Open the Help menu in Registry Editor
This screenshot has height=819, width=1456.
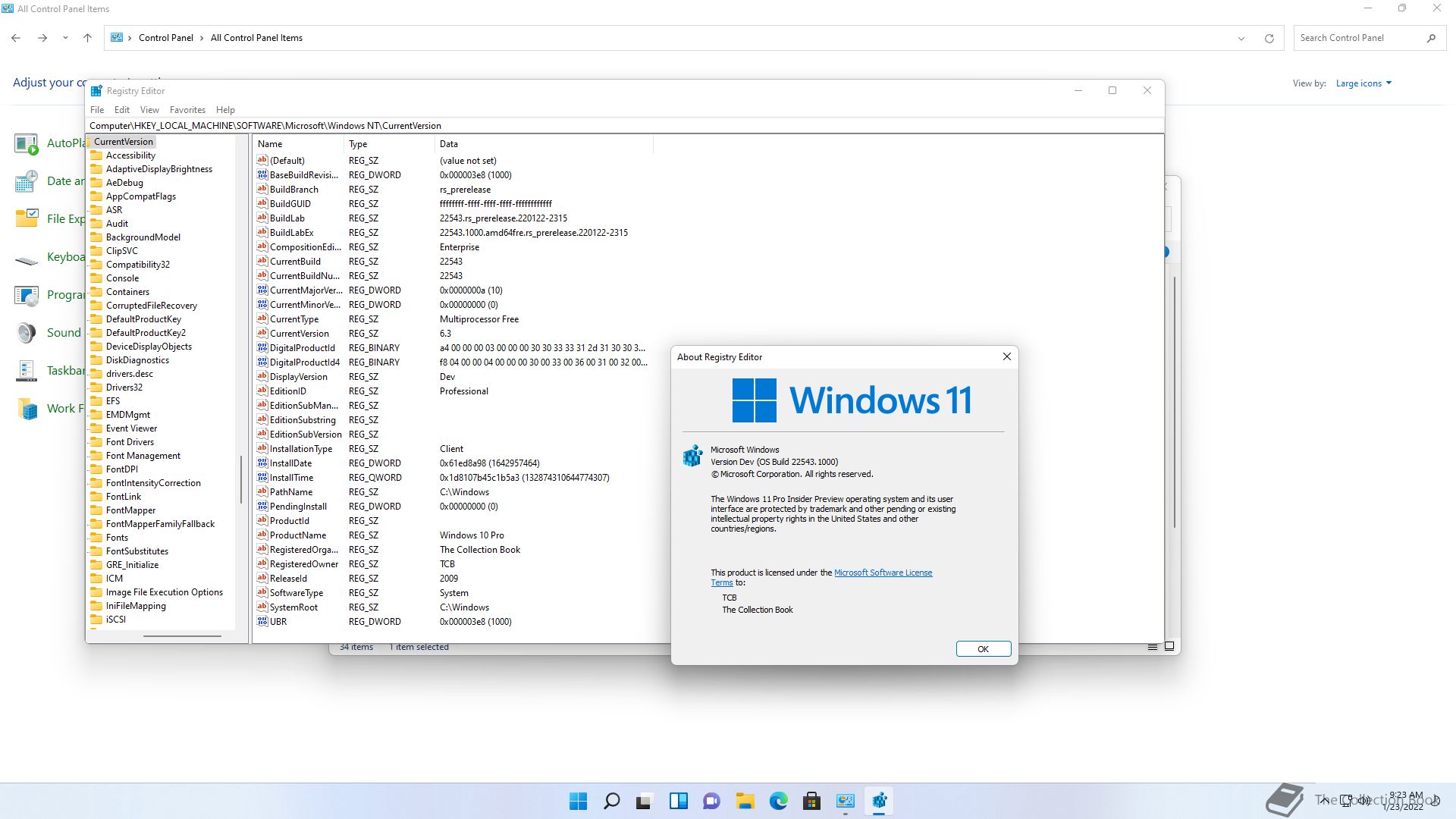click(225, 110)
